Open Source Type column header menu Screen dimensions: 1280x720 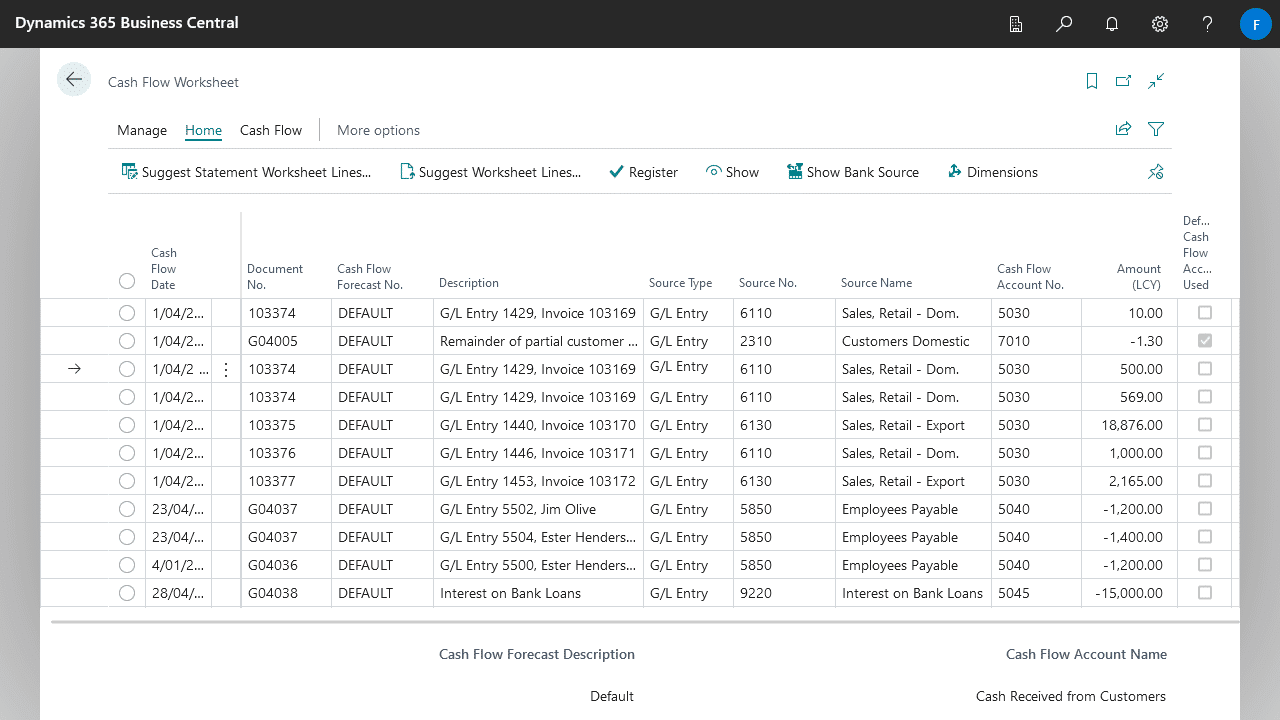coord(681,283)
